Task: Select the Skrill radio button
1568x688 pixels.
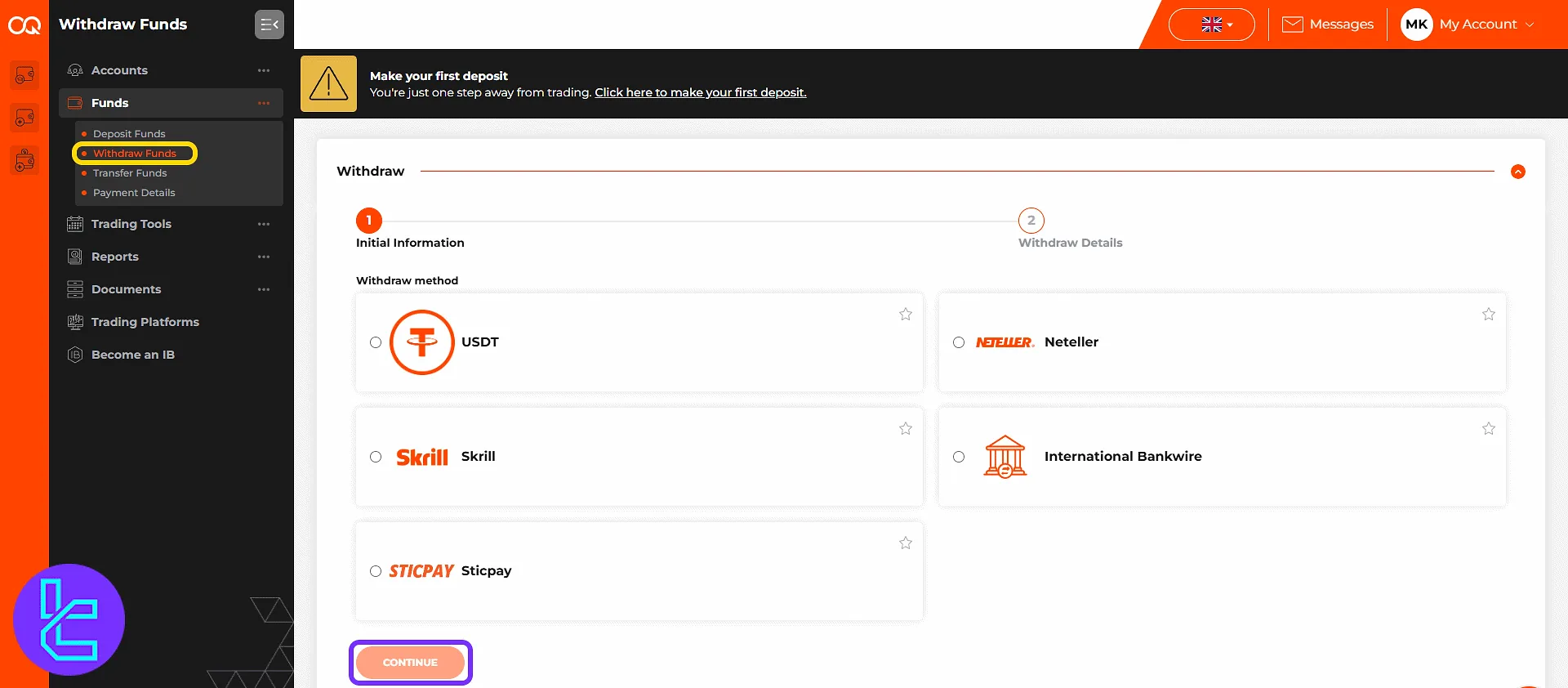Action: 376,457
